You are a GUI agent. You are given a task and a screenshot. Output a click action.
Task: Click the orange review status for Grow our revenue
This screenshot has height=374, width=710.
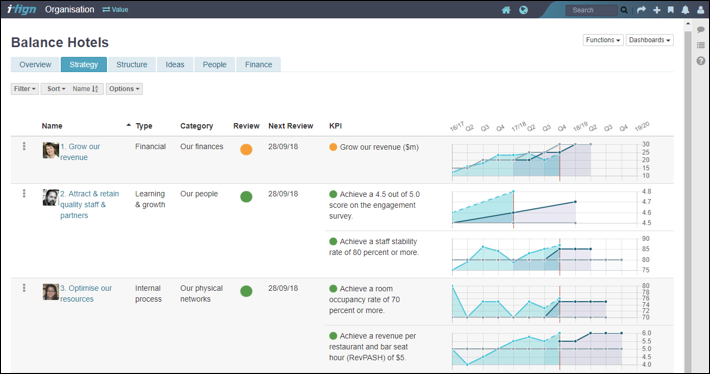[x=246, y=149]
